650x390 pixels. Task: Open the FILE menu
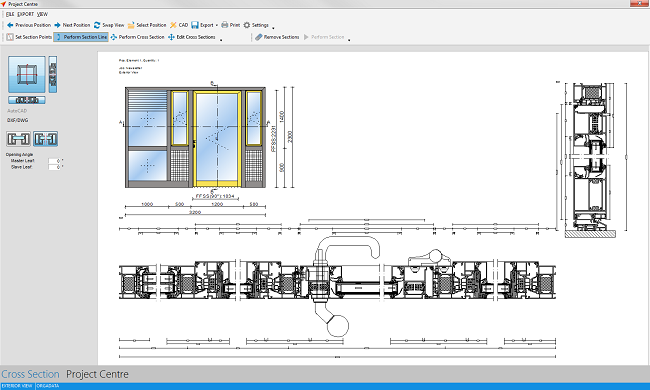[x=10, y=14]
